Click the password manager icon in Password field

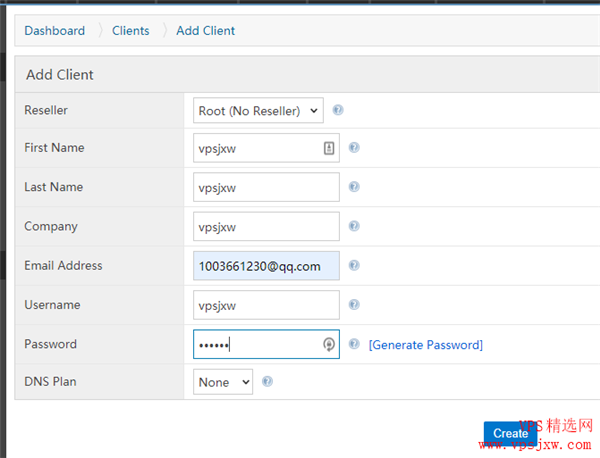[x=329, y=344]
